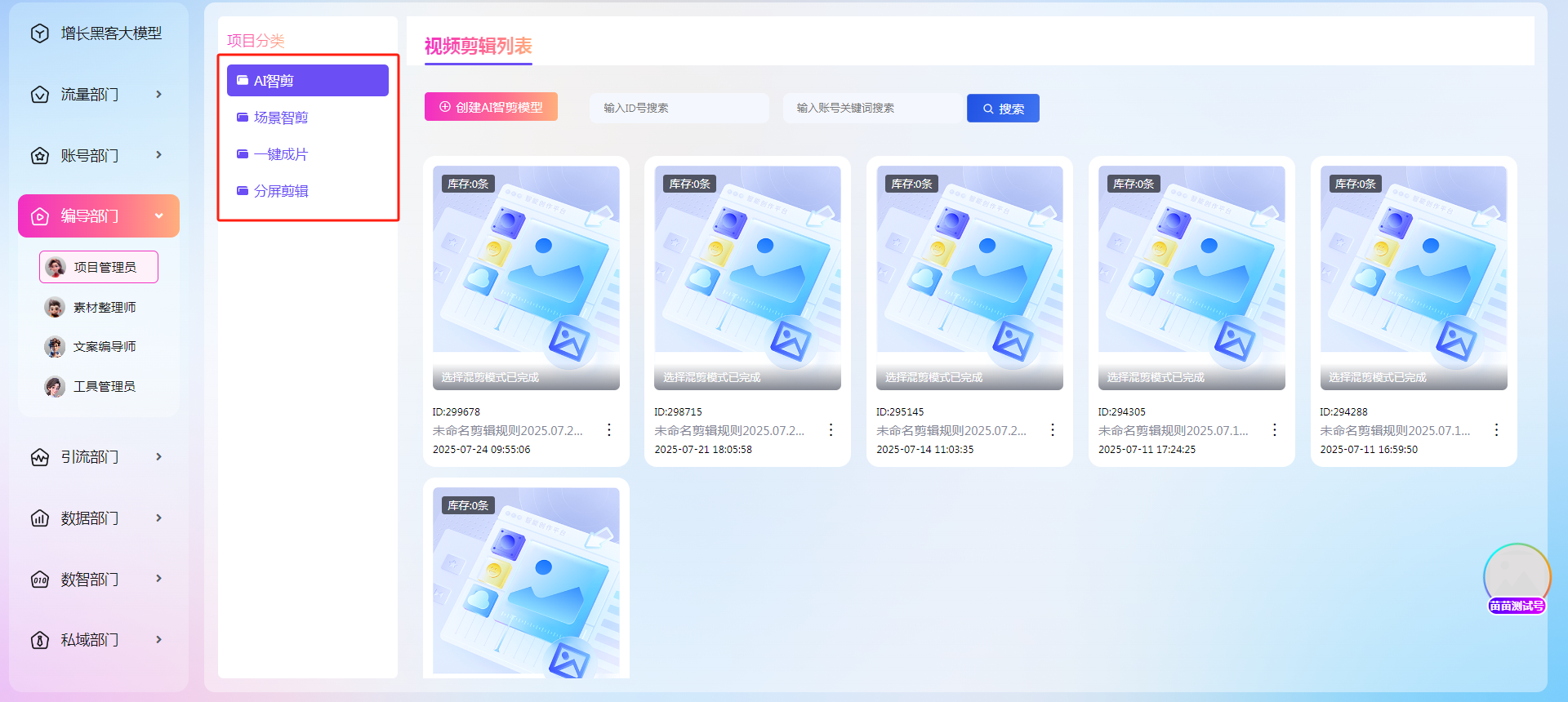Click the 苗苗测试号 floating avatar
Screen dimensions: 1568x702
point(1517,578)
